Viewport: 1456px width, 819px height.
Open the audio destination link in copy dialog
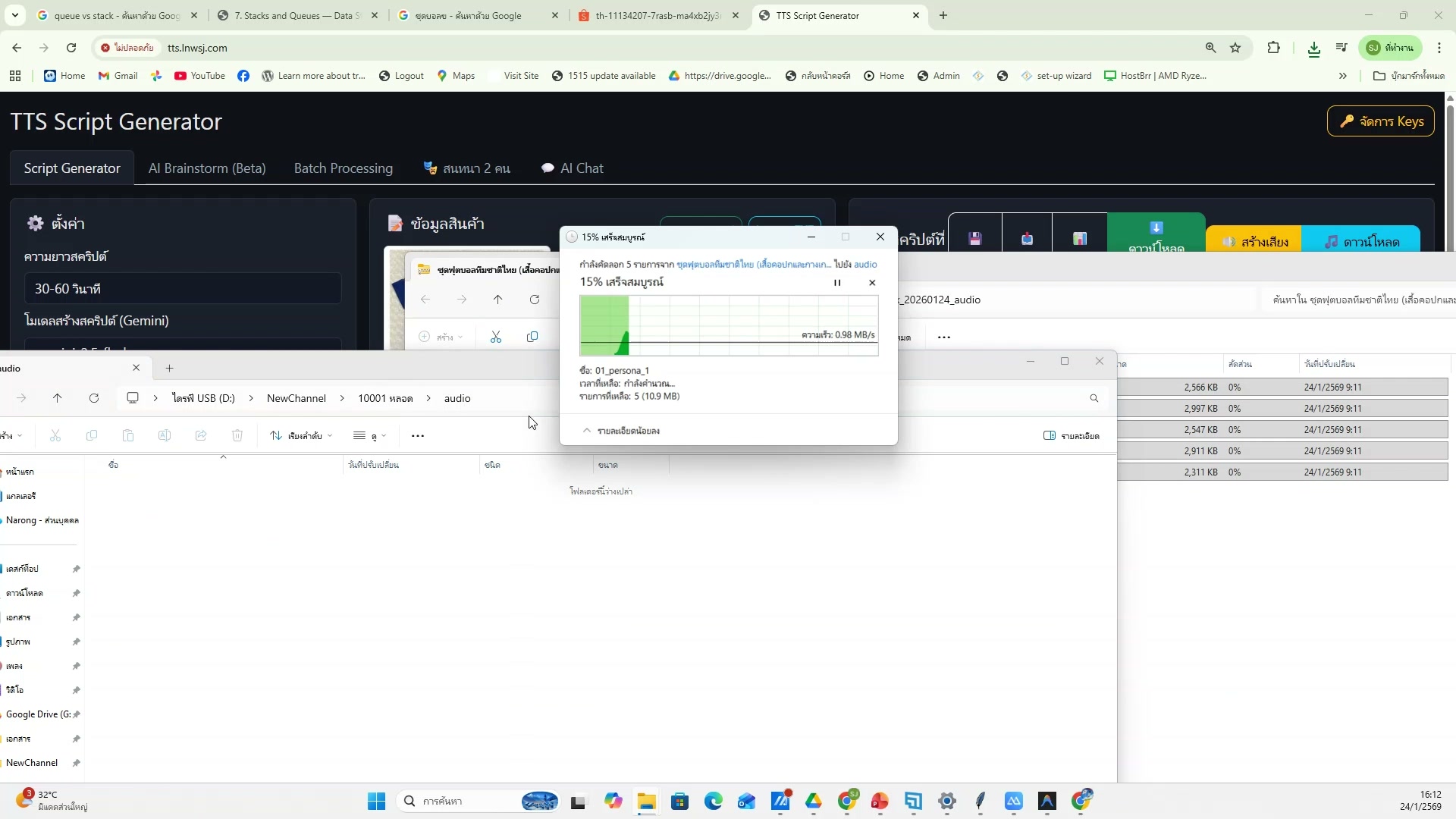[864, 264]
